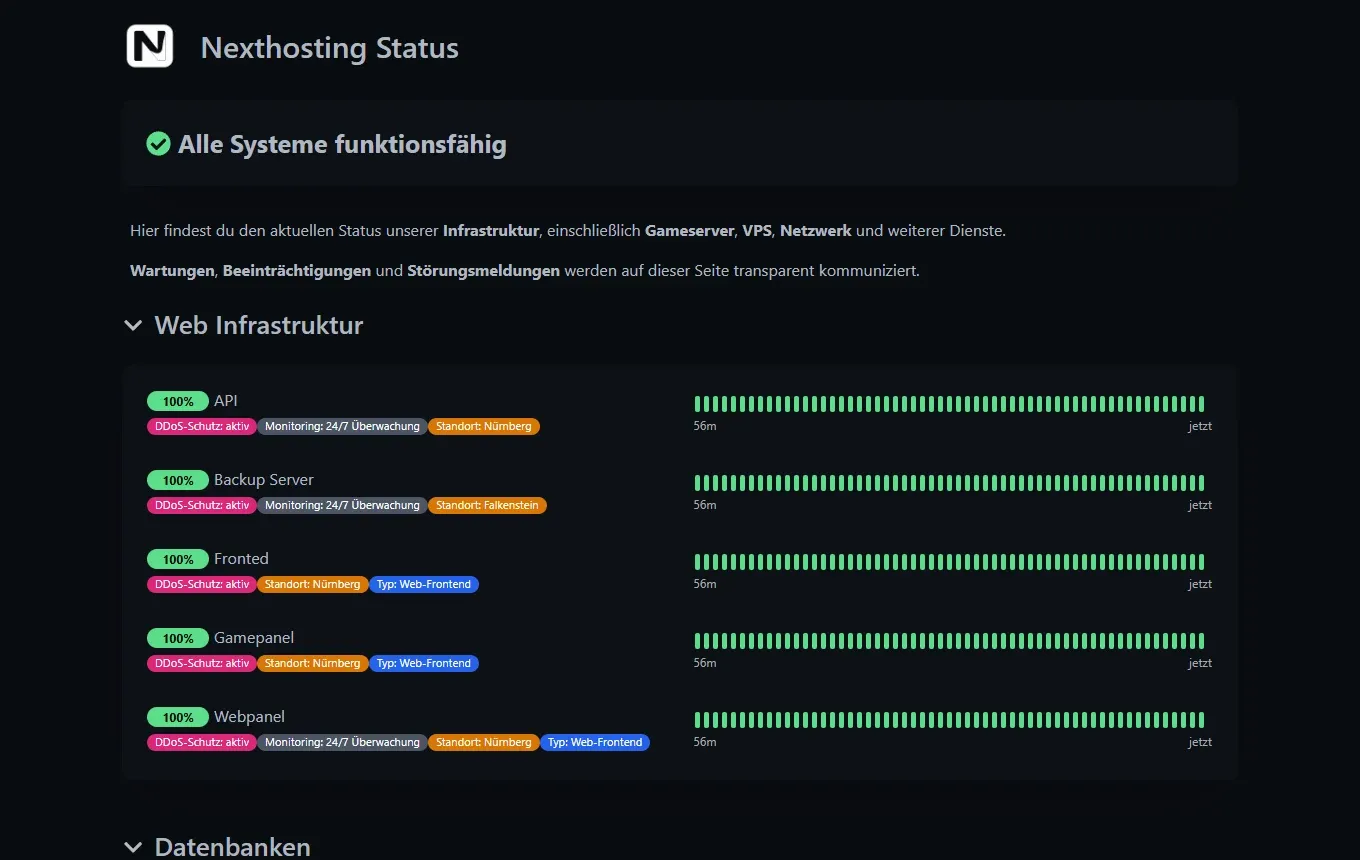Click Fronted's Typ: Web-Frontend tag
This screenshot has height=860, width=1360.
coord(424,584)
